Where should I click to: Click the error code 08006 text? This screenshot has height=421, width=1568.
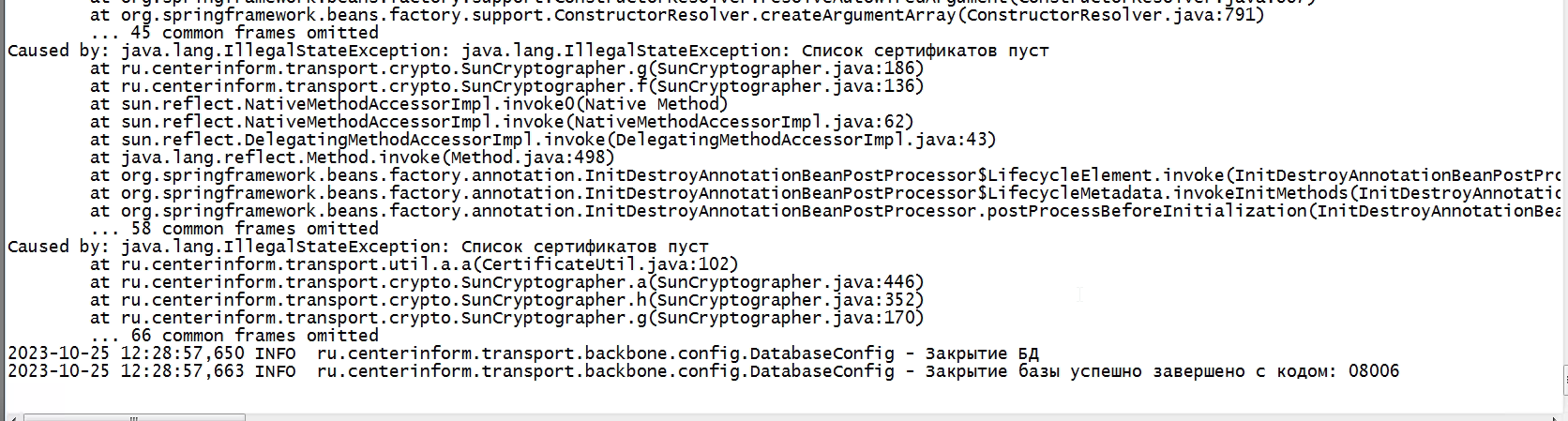click(1373, 371)
